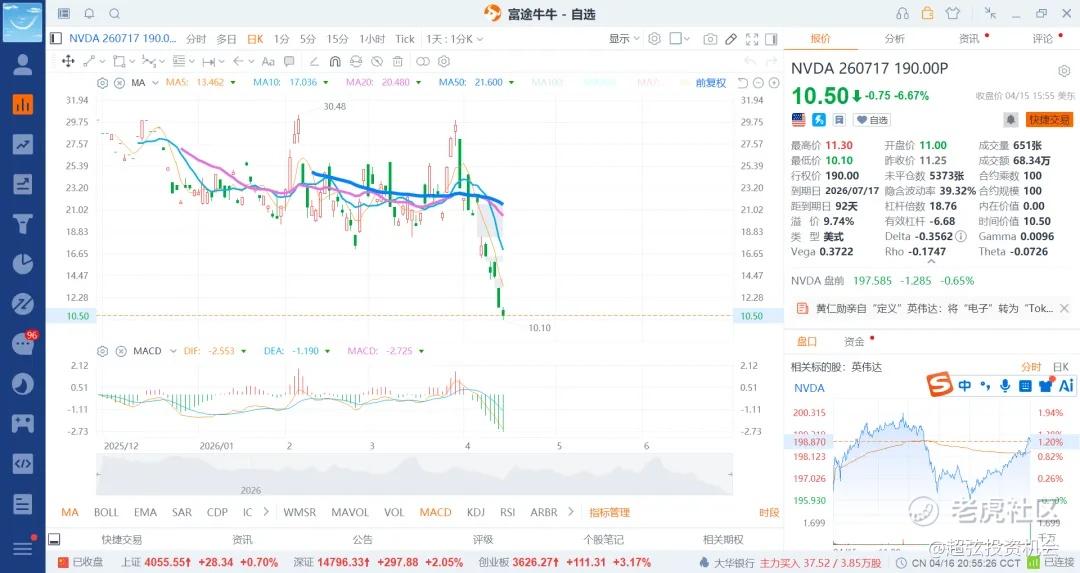The height and width of the screenshot is (573, 1080).
Task: Toggle the MA indicator on chart
Action: pyautogui.click(x=70, y=512)
